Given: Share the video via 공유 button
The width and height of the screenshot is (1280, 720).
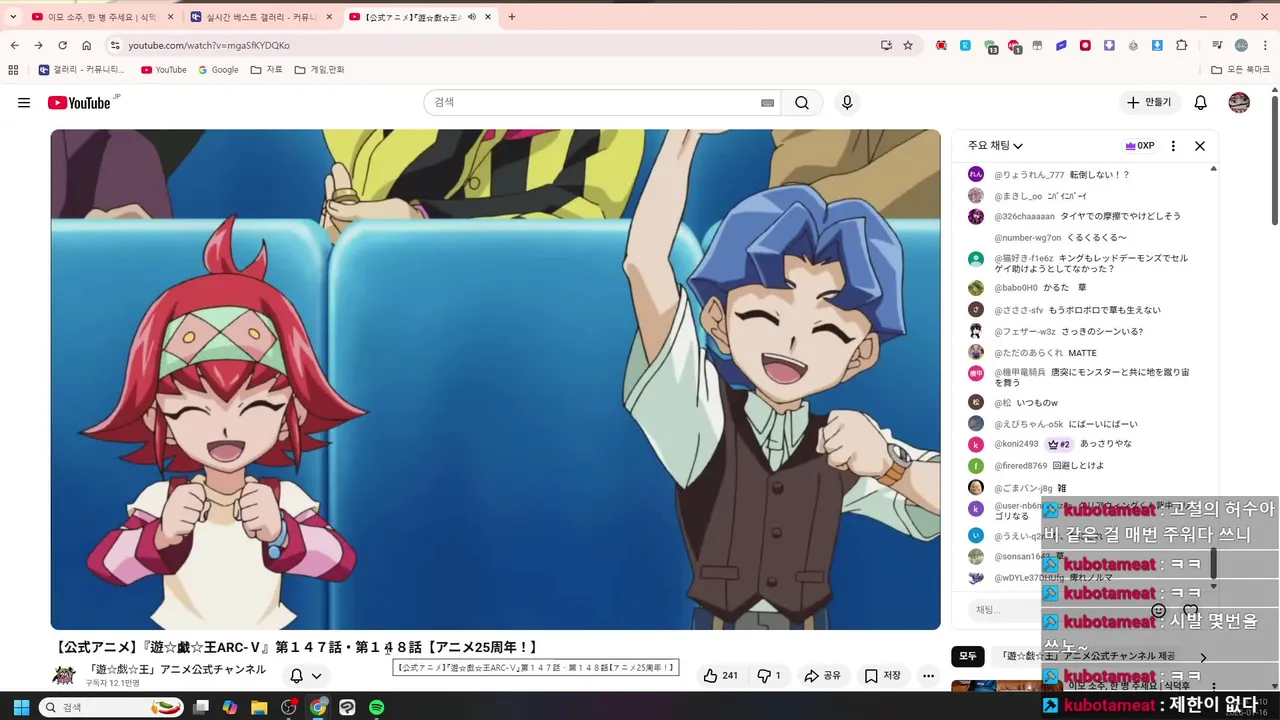Looking at the screenshot, I should pos(823,676).
